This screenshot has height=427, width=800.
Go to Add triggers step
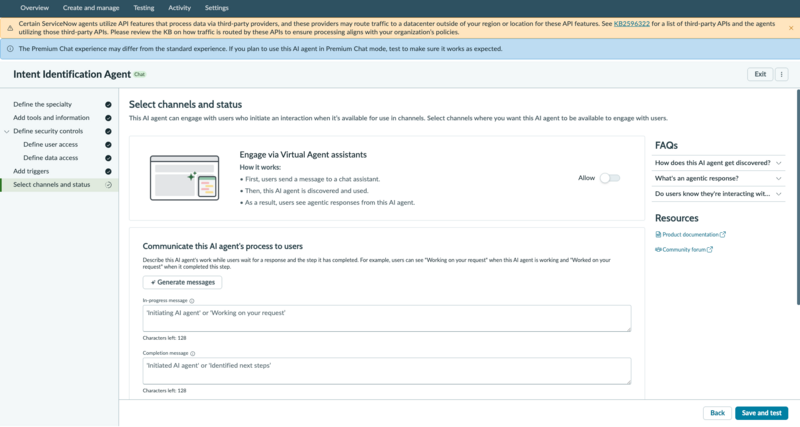[x=31, y=171]
